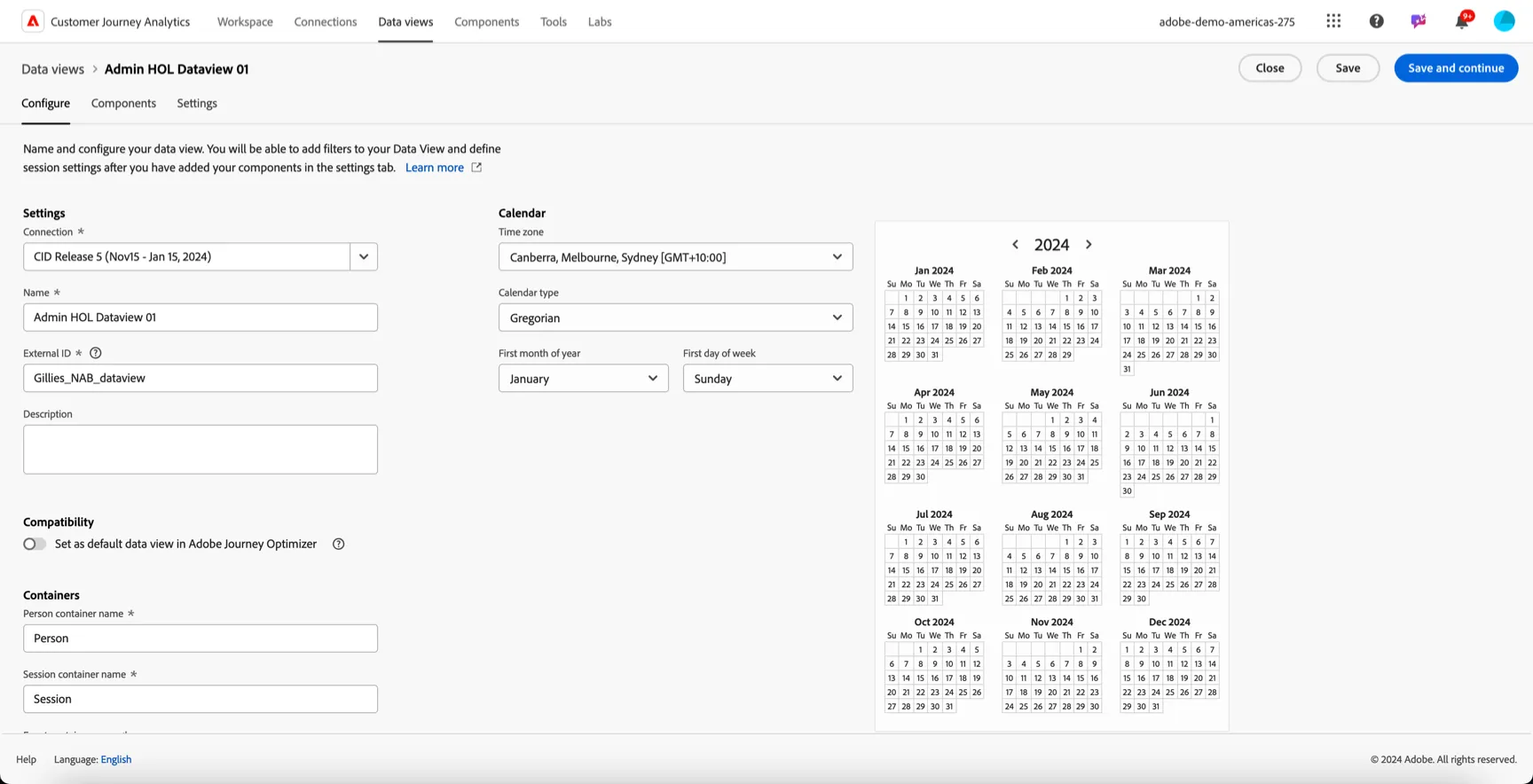The width and height of the screenshot is (1533, 784).
Task: Click the Save button
Action: (x=1348, y=68)
